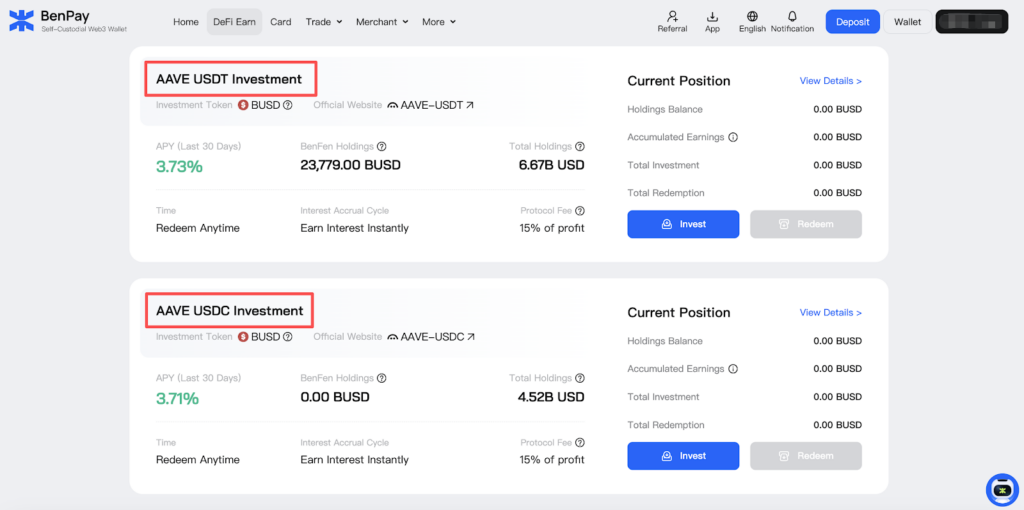The image size is (1024, 510).
Task: Expand the More dropdown menu
Action: (438, 22)
